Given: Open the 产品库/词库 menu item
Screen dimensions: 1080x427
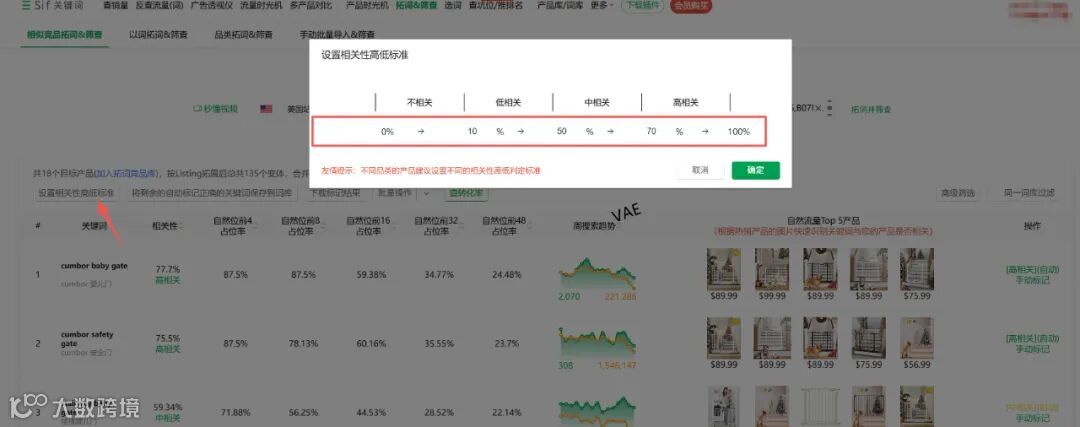Looking at the screenshot, I should click(x=559, y=6).
